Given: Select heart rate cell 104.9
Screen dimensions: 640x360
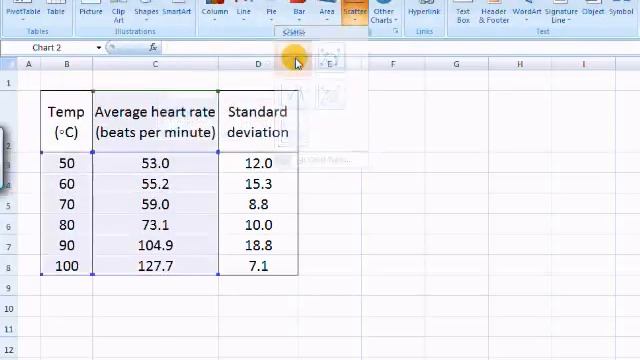Looking at the screenshot, I should [x=155, y=245].
